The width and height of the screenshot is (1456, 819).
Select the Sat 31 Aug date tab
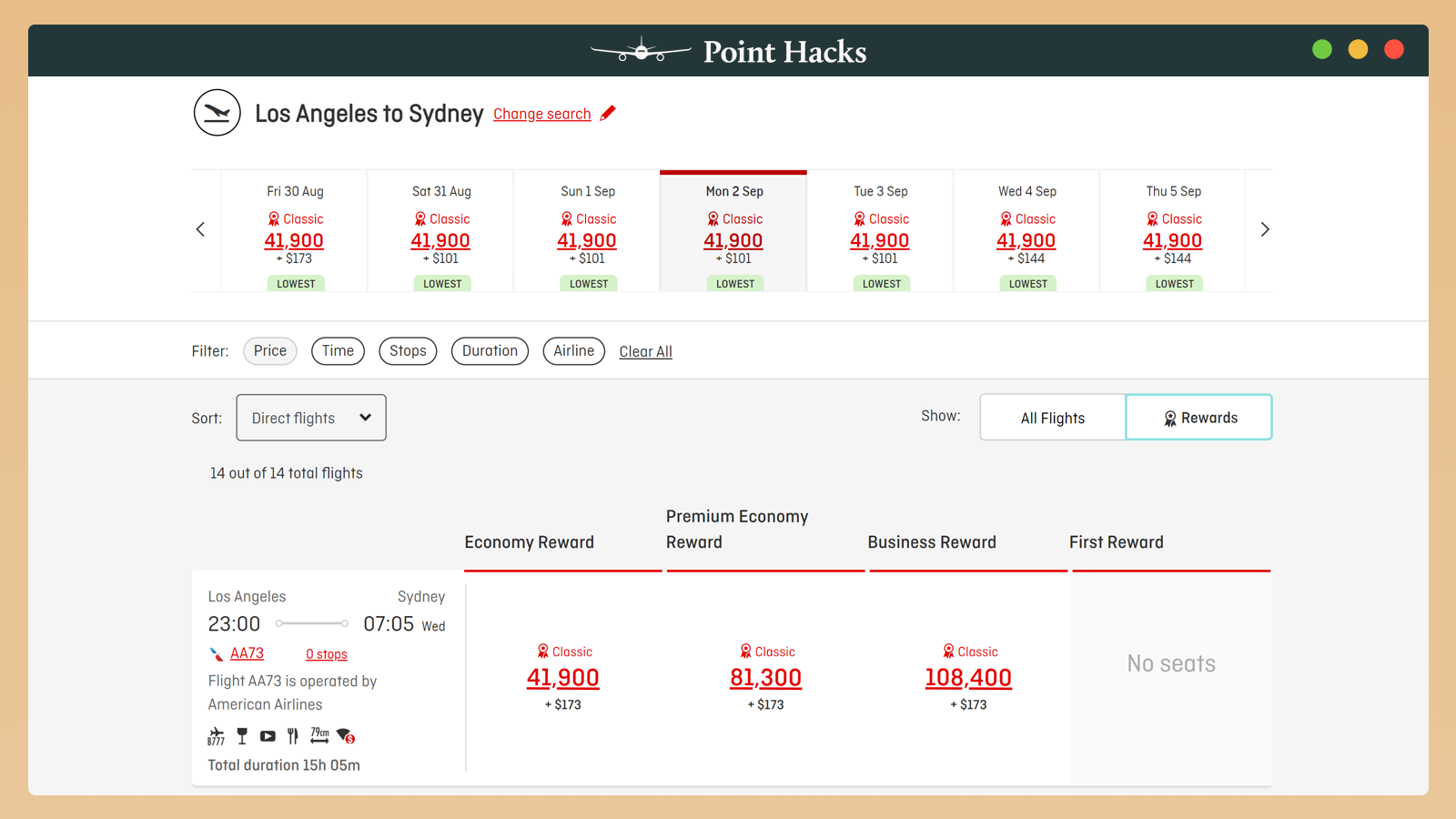(x=441, y=231)
